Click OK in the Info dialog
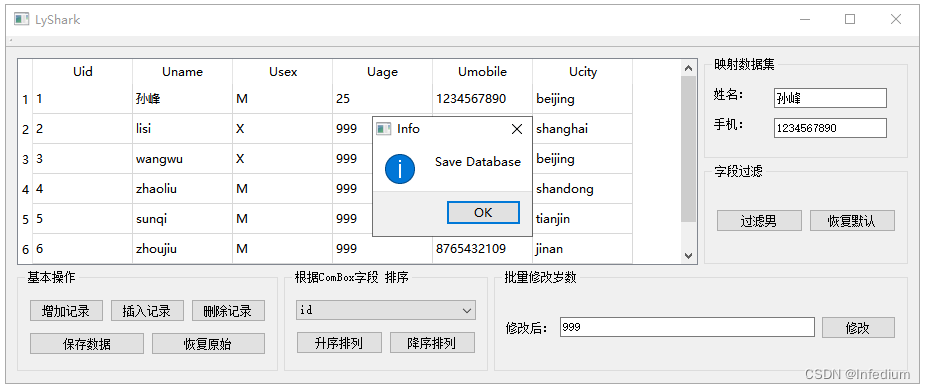 click(x=483, y=213)
